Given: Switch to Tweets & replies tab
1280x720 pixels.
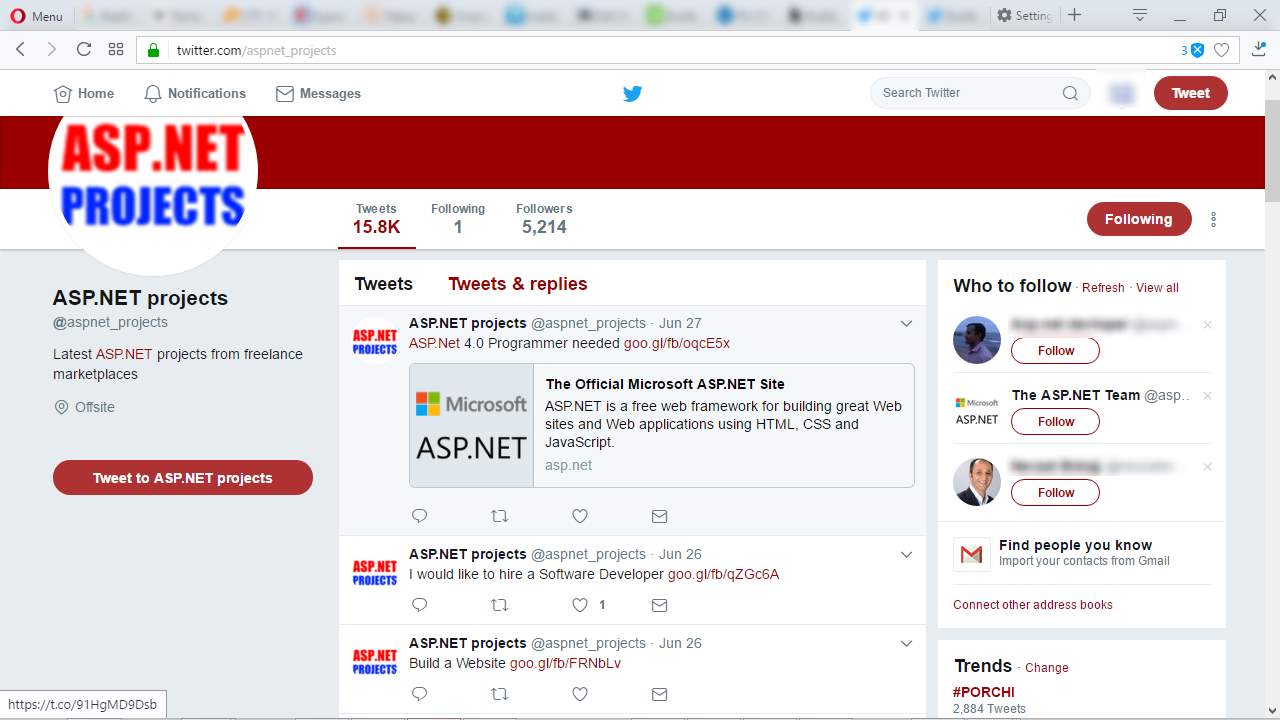Looking at the screenshot, I should point(517,284).
